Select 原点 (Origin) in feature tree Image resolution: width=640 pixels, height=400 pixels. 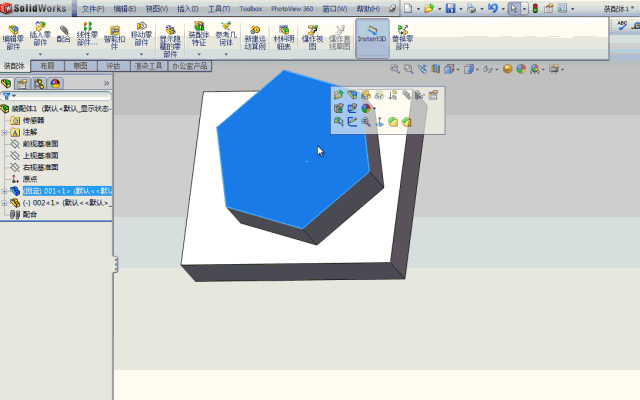[30, 179]
